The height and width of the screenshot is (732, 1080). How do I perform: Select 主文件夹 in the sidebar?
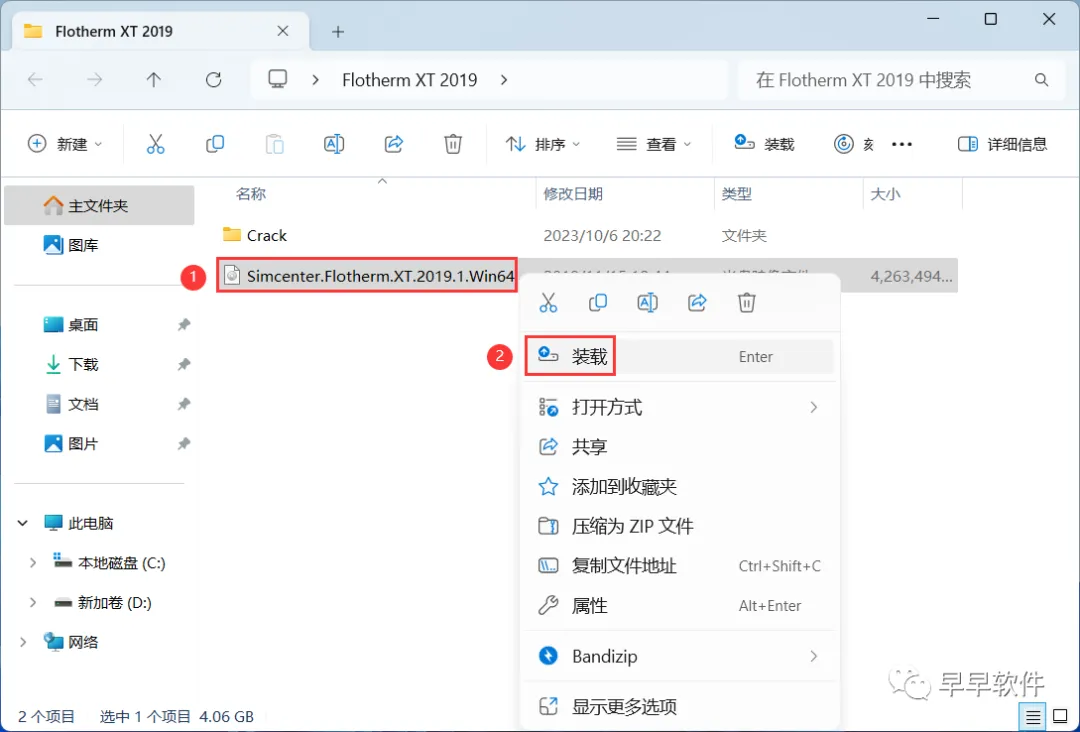(x=99, y=205)
